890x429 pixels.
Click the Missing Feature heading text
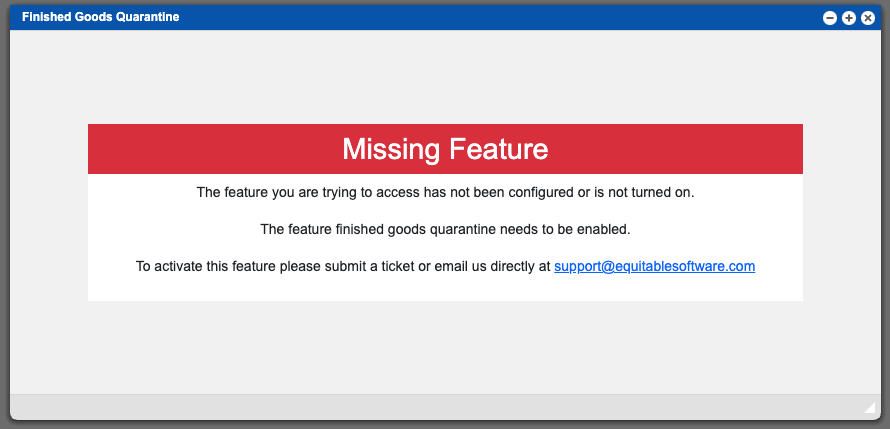(445, 149)
